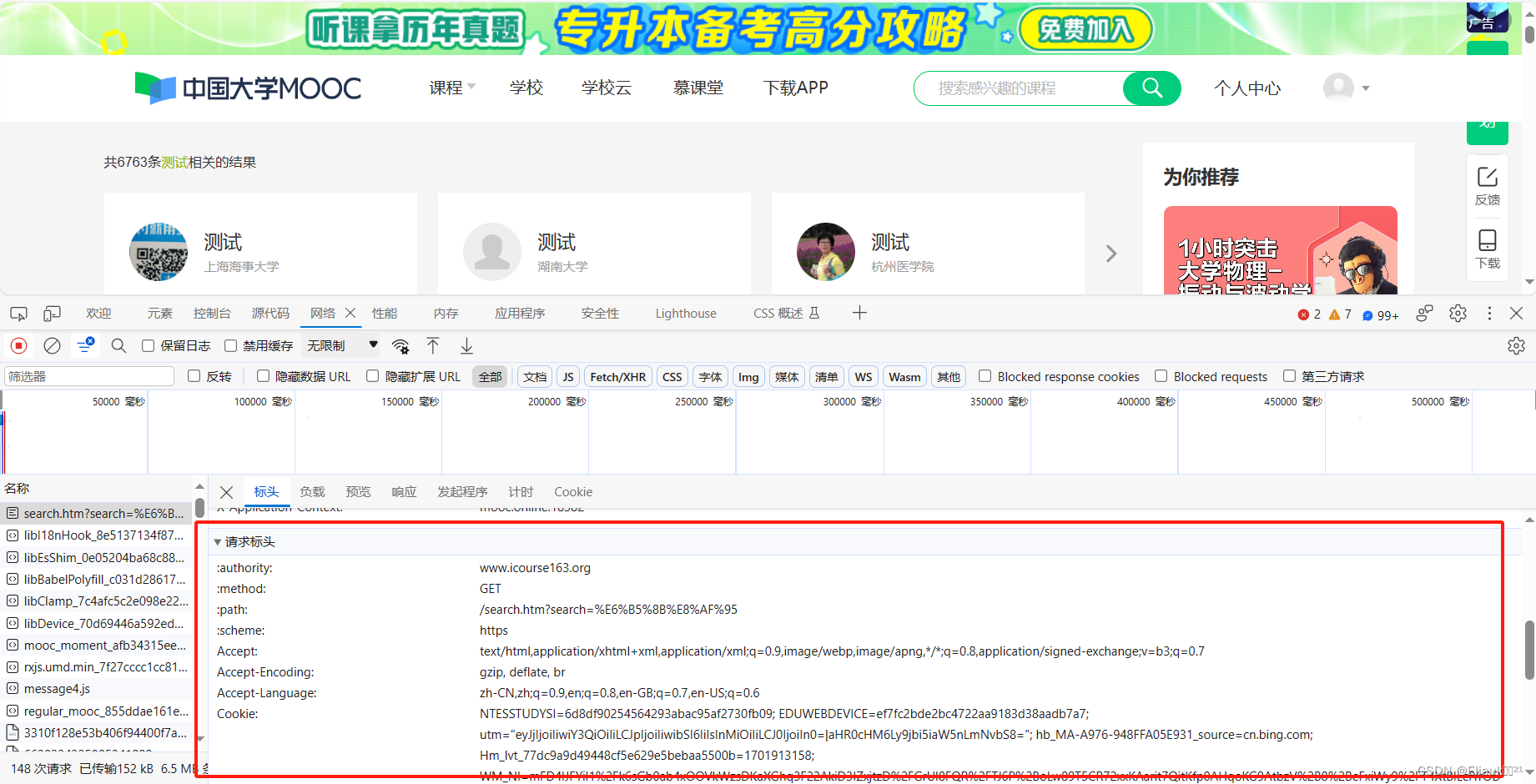1536x784 pixels.
Task: Click the 免费加入 banner button
Action: (1085, 29)
